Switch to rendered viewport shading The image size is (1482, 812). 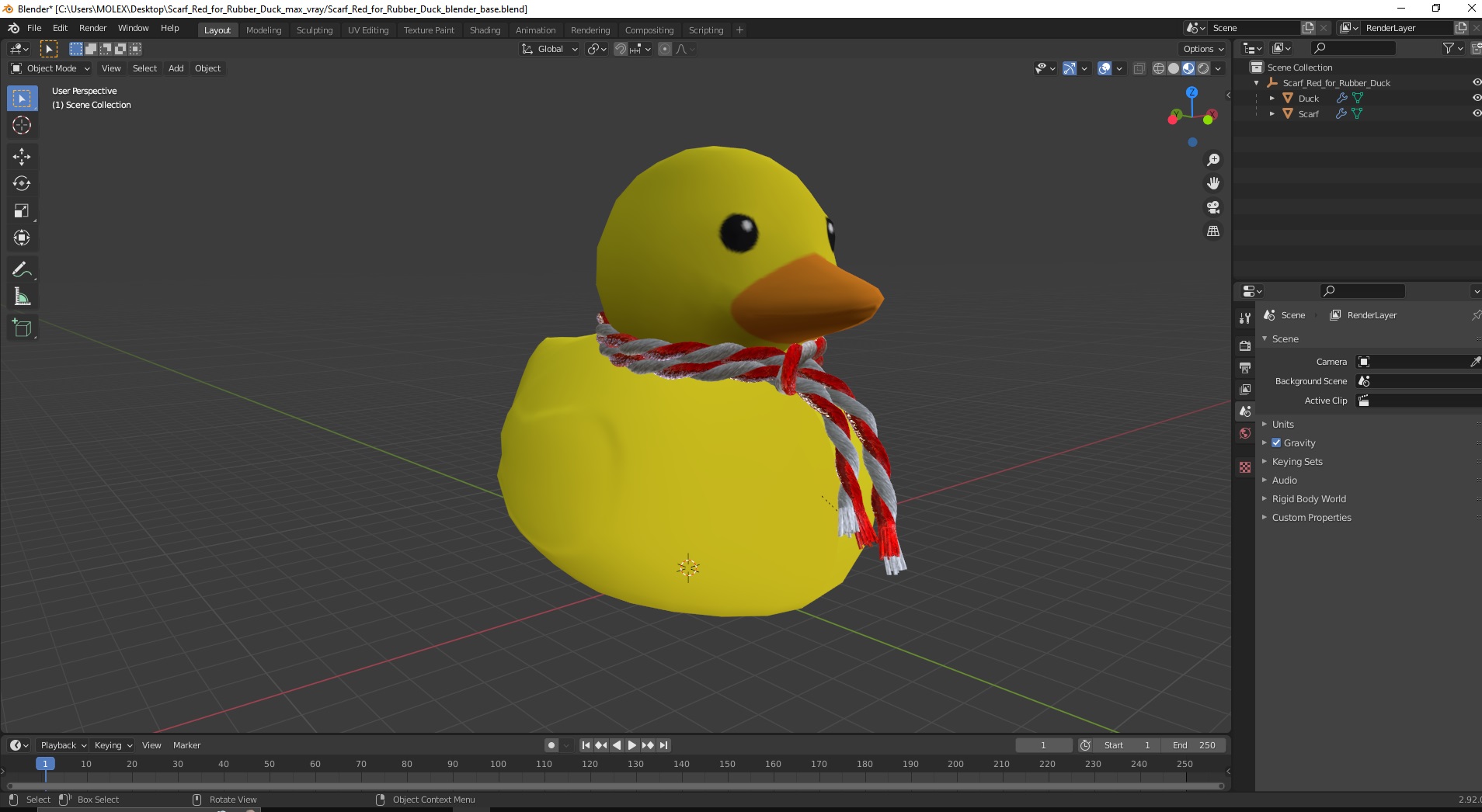(x=1203, y=68)
